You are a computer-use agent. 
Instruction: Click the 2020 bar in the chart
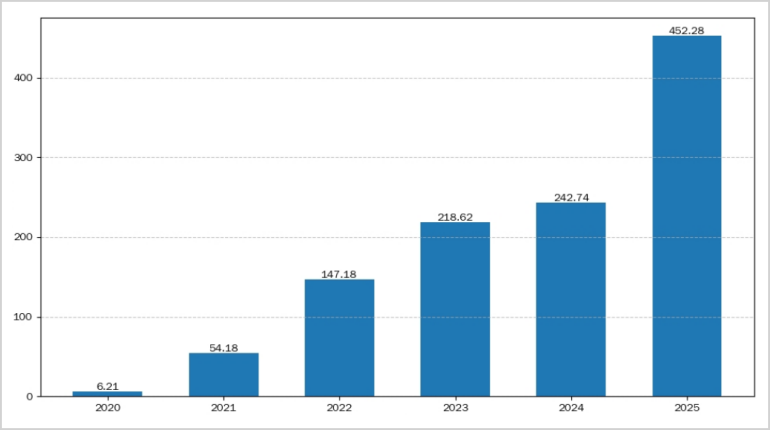coord(107,394)
